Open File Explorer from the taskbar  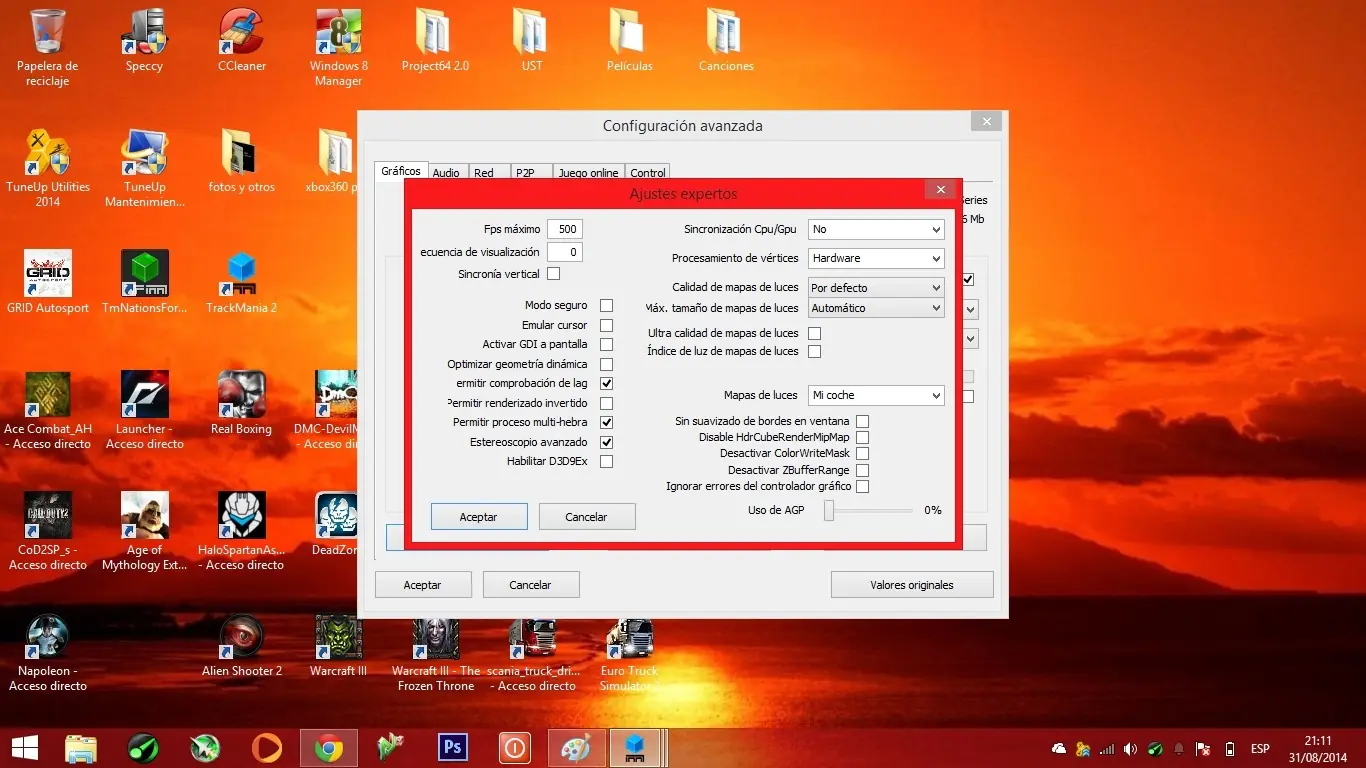(x=81, y=747)
